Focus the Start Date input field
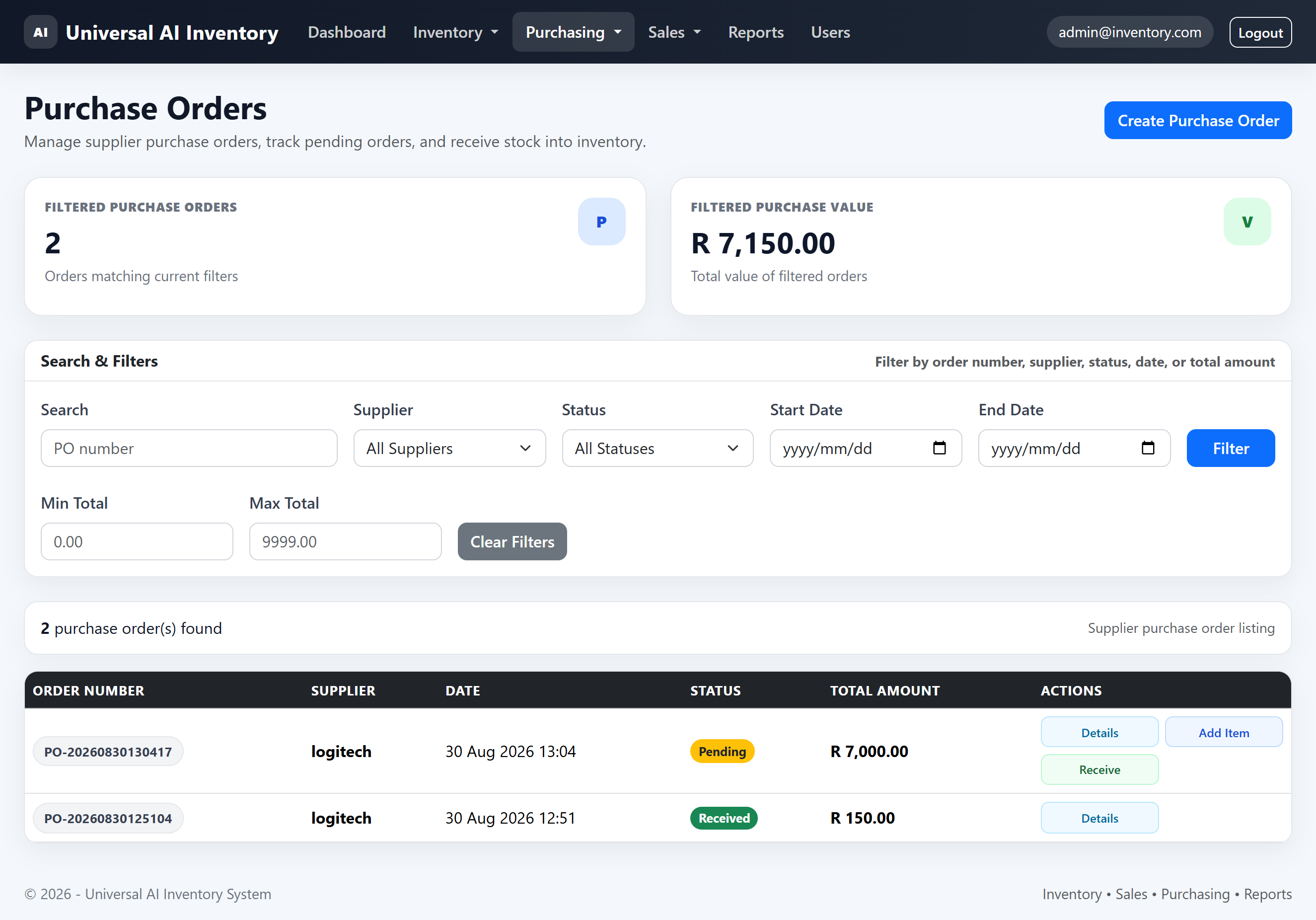This screenshot has height=920, width=1316. (x=866, y=448)
